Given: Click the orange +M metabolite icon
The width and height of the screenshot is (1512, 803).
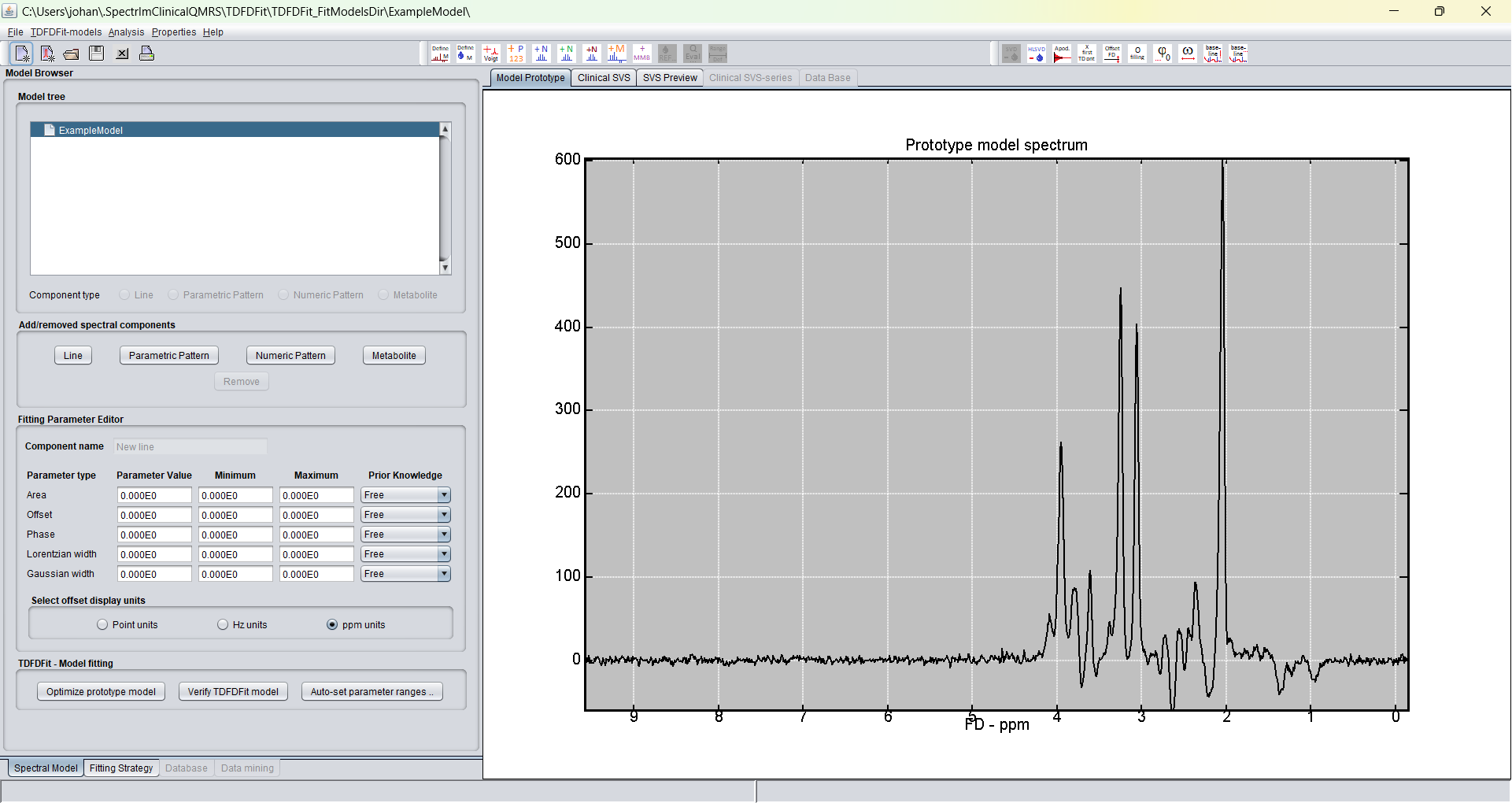Looking at the screenshot, I should click(616, 54).
